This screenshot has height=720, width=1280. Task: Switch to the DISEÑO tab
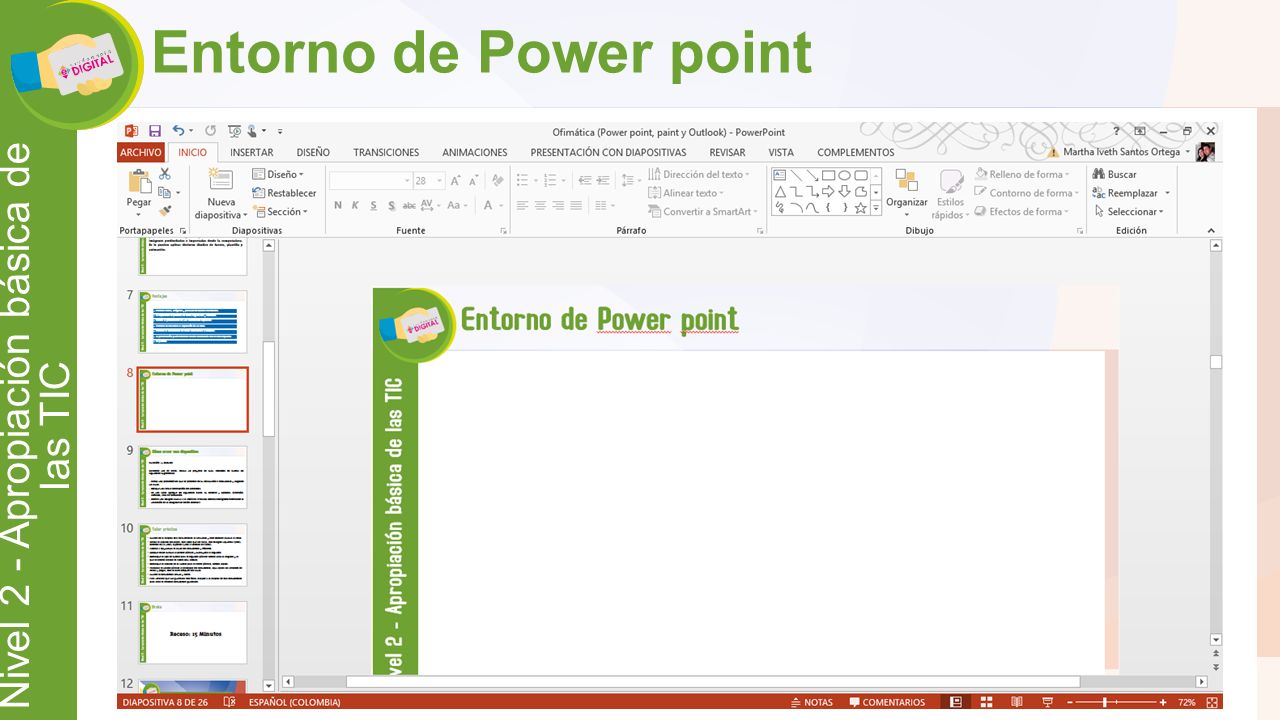click(x=313, y=152)
